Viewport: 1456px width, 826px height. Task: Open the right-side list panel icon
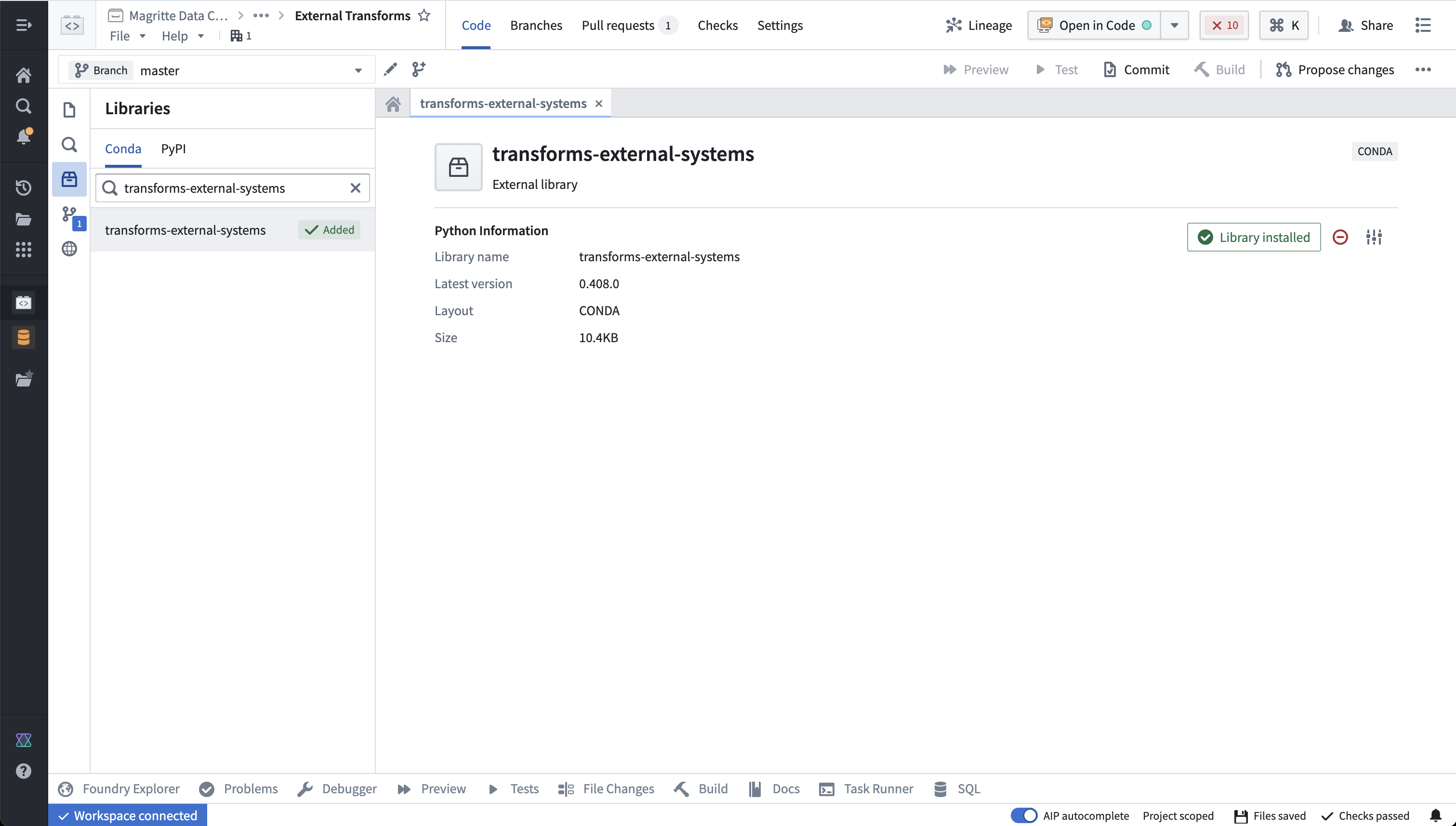pyautogui.click(x=1423, y=25)
